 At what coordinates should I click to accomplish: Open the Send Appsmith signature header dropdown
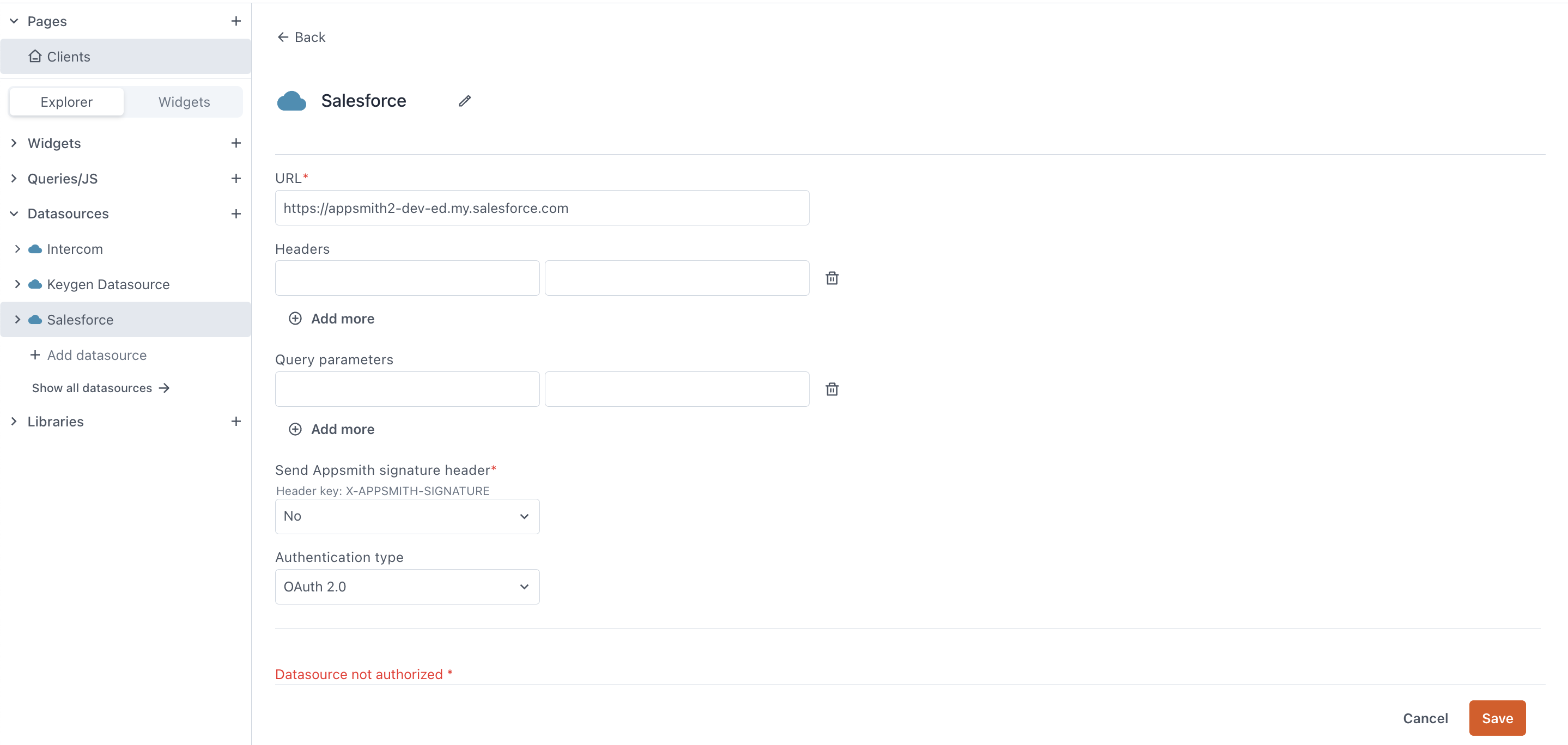406,516
